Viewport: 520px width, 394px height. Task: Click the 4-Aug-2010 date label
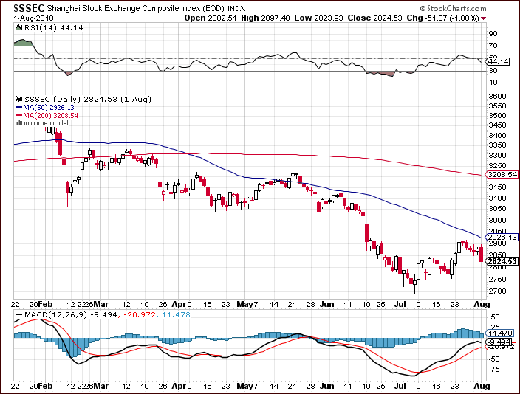(x=33, y=18)
